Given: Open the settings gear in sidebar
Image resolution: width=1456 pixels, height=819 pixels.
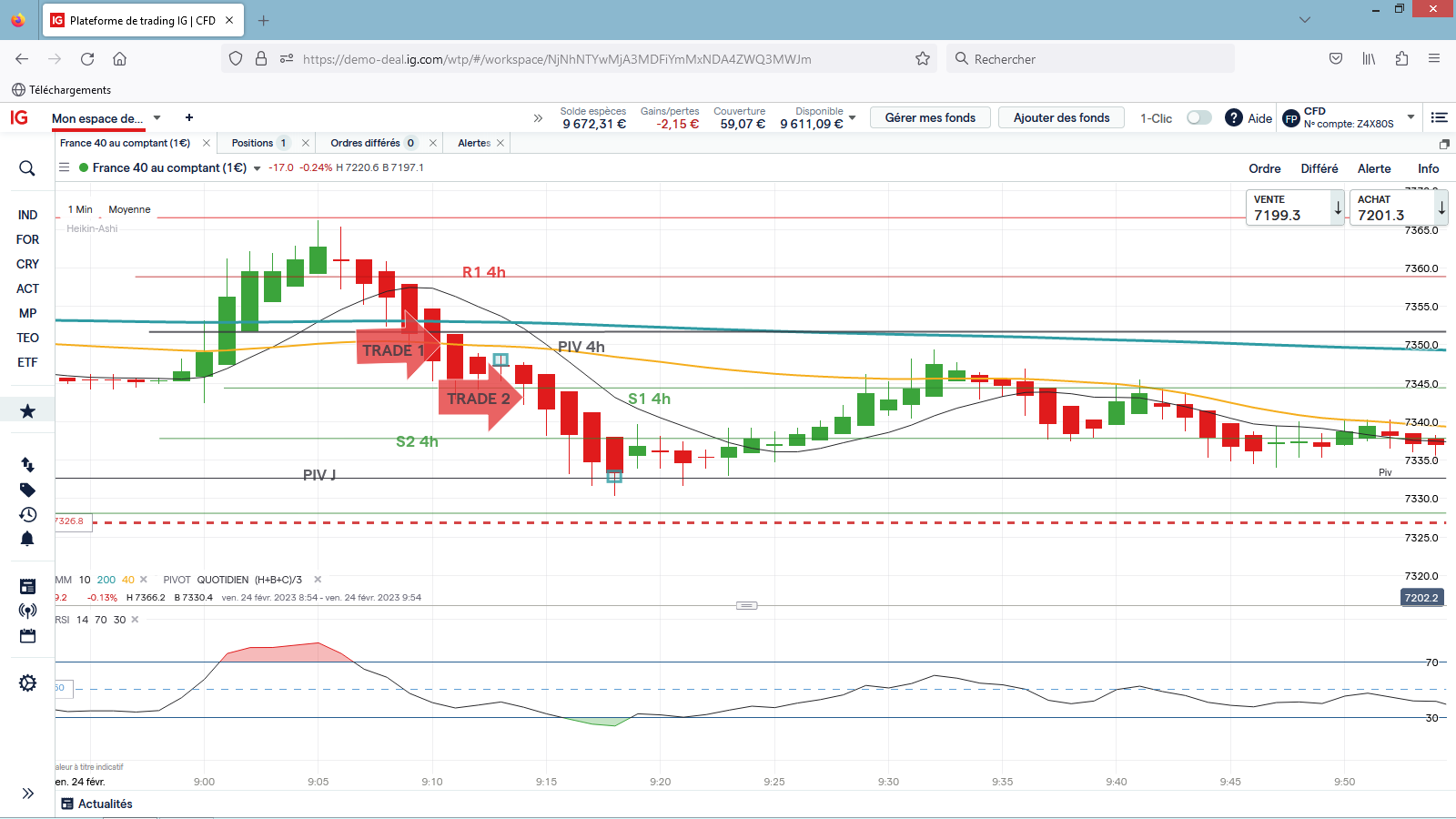Looking at the screenshot, I should (x=27, y=683).
